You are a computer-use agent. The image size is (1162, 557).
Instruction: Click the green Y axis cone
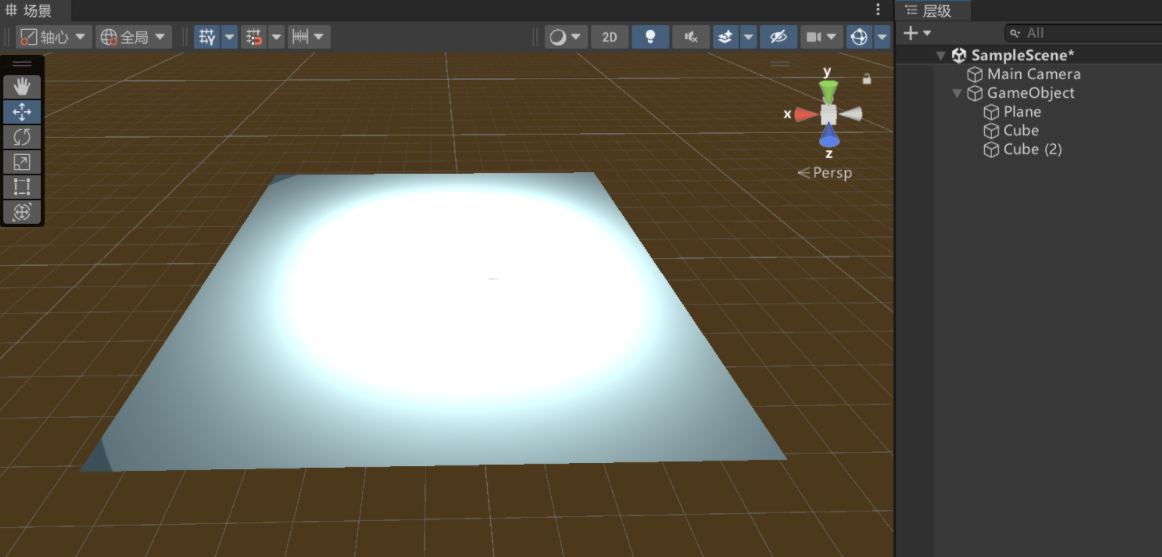pos(829,92)
